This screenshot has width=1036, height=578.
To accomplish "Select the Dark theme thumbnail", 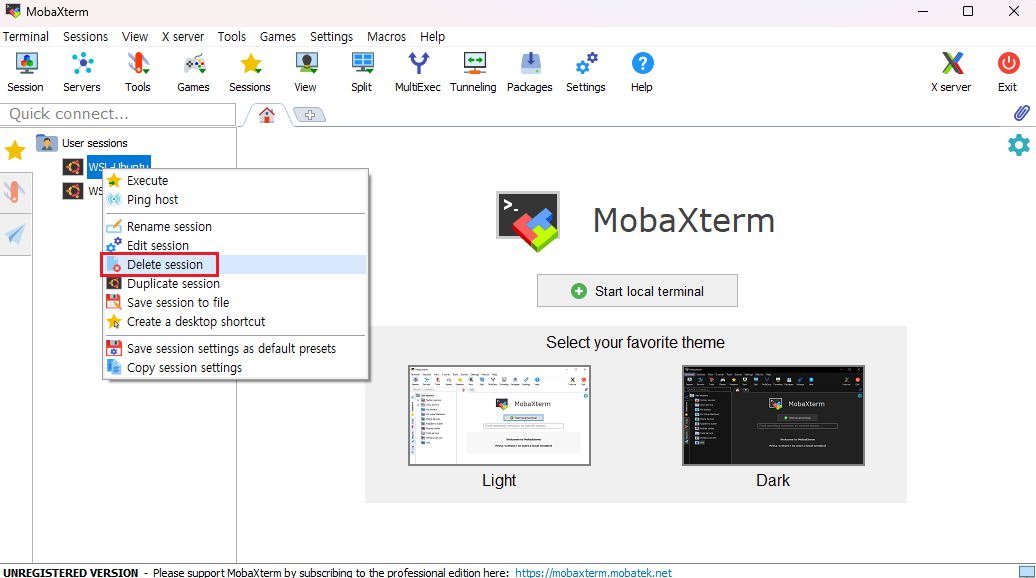I will click(773, 415).
